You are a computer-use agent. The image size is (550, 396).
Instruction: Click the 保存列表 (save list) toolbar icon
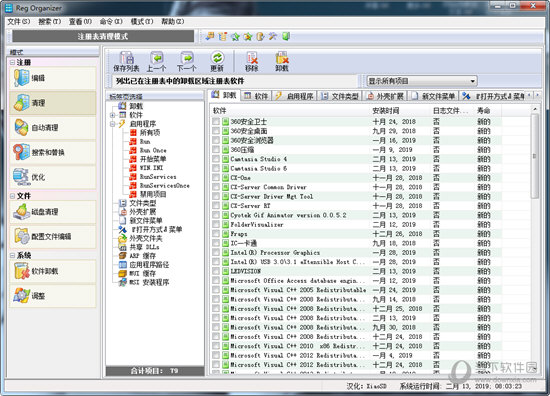coord(126,61)
